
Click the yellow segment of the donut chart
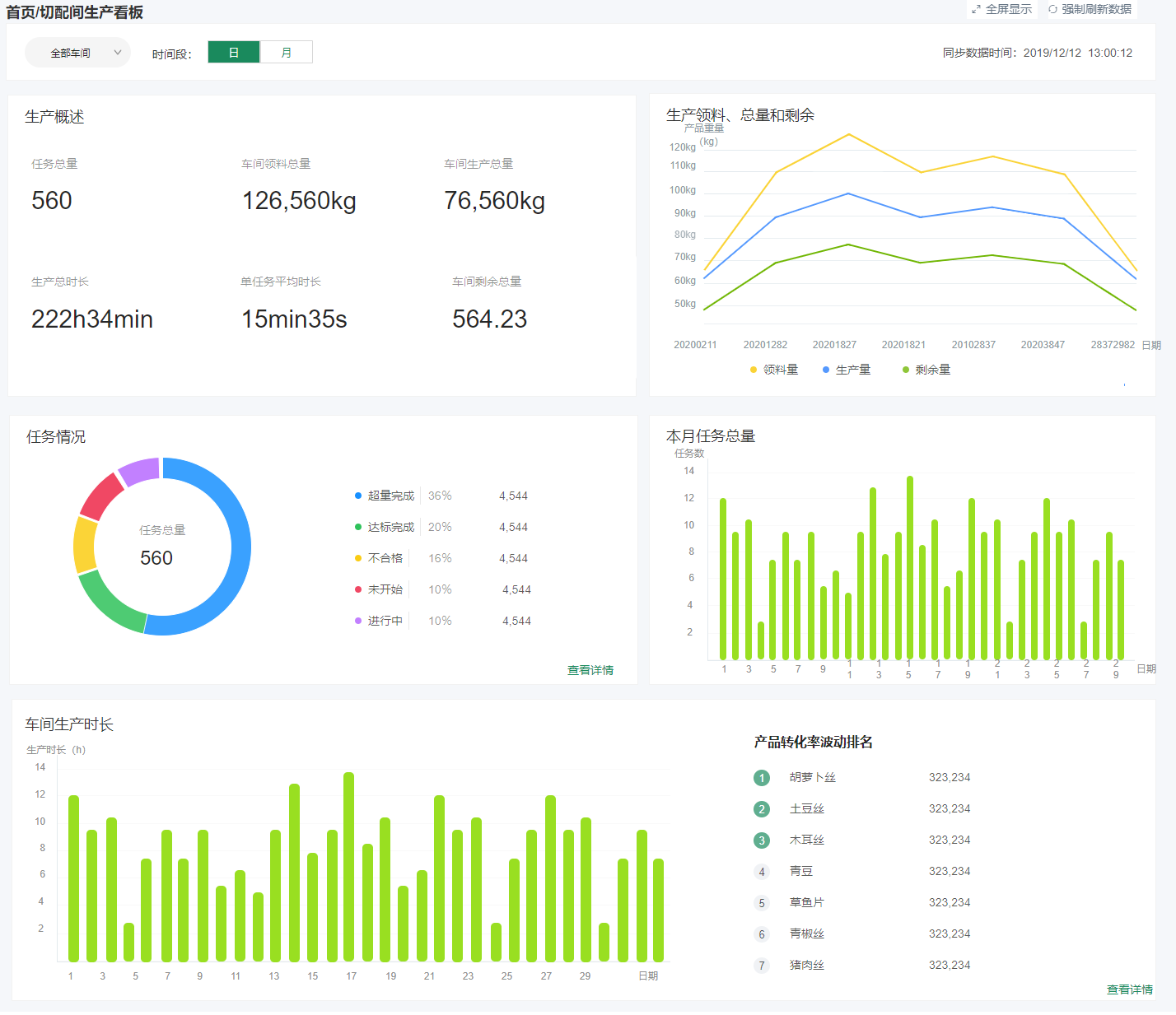tap(85, 544)
